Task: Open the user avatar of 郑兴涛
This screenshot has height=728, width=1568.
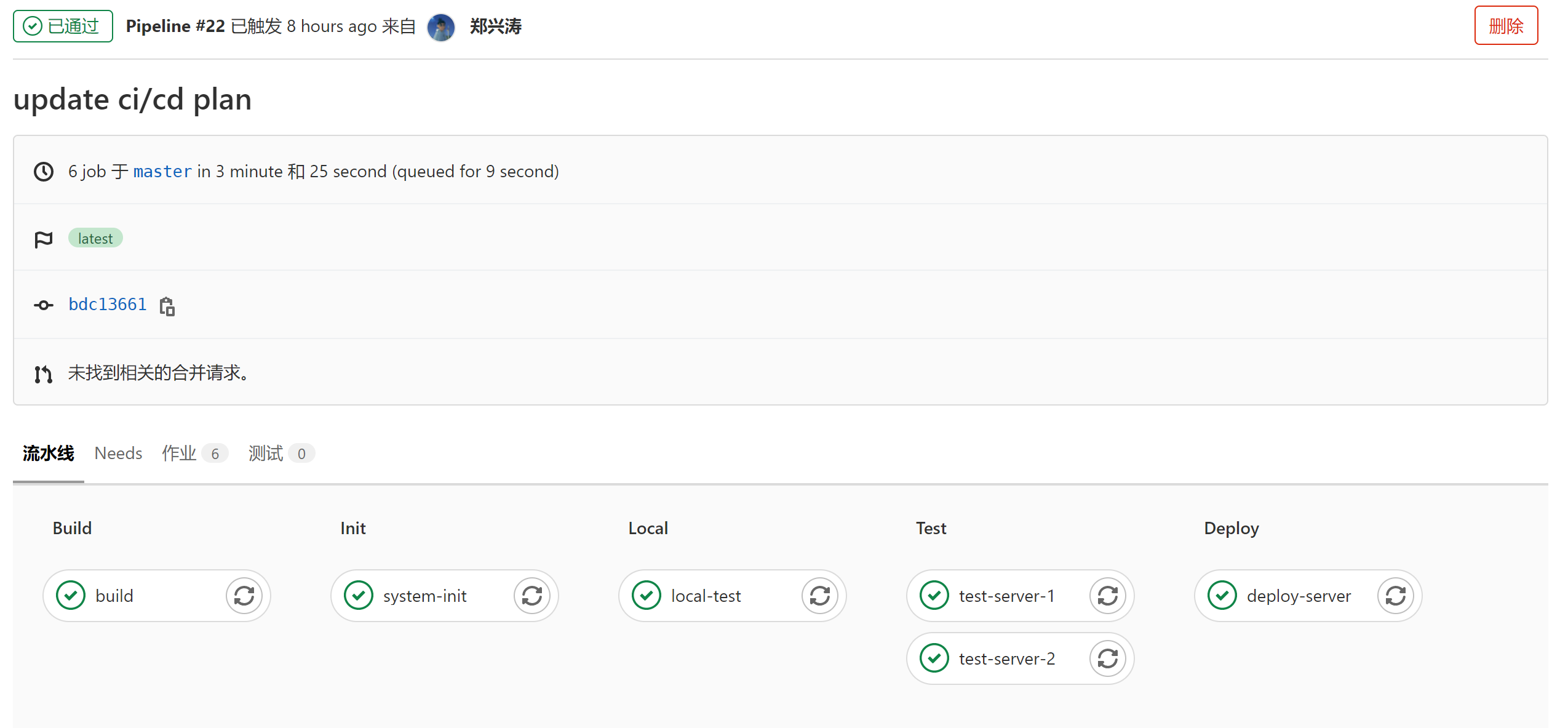Action: (441, 27)
